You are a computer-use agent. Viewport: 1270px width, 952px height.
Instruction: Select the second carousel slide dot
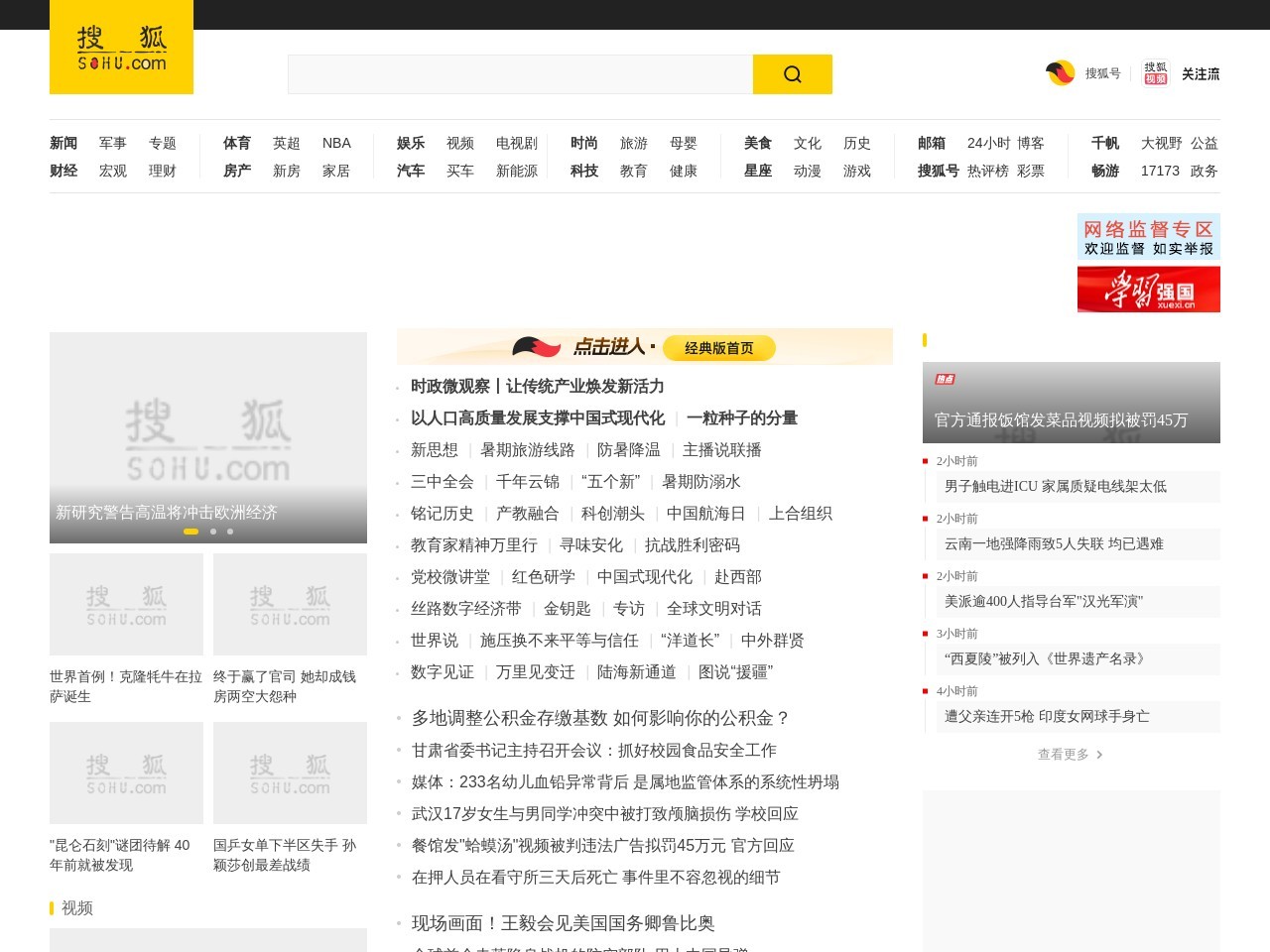pyautogui.click(x=212, y=532)
